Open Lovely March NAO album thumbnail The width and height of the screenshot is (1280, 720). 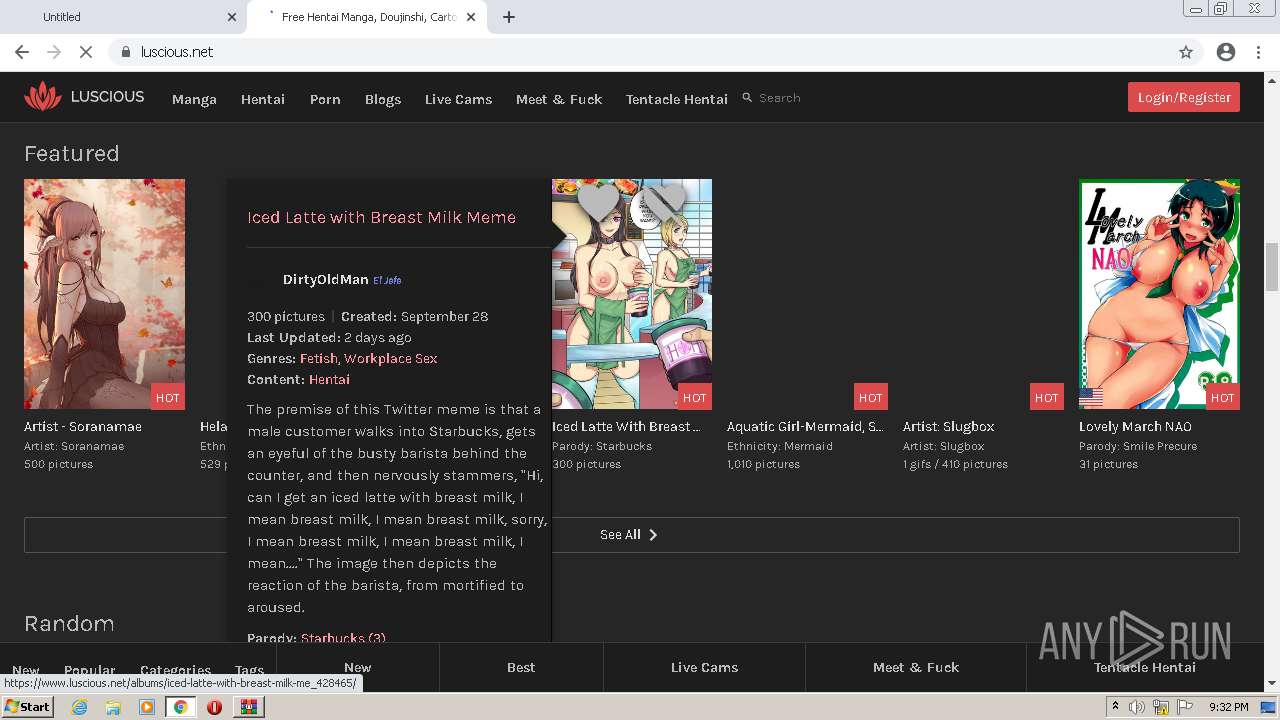(1159, 294)
